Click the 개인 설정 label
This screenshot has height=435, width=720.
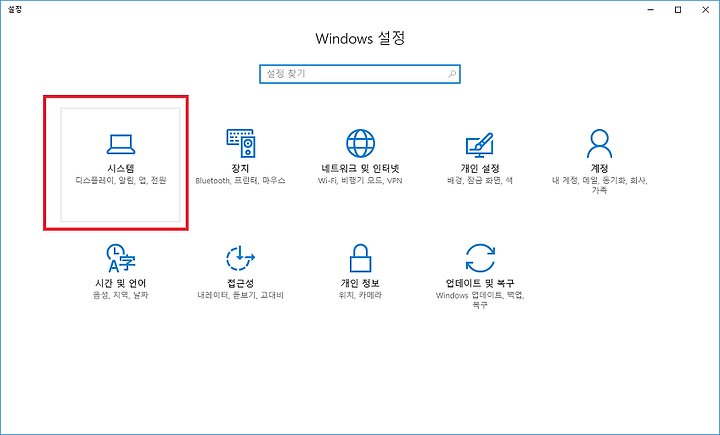[x=480, y=168]
